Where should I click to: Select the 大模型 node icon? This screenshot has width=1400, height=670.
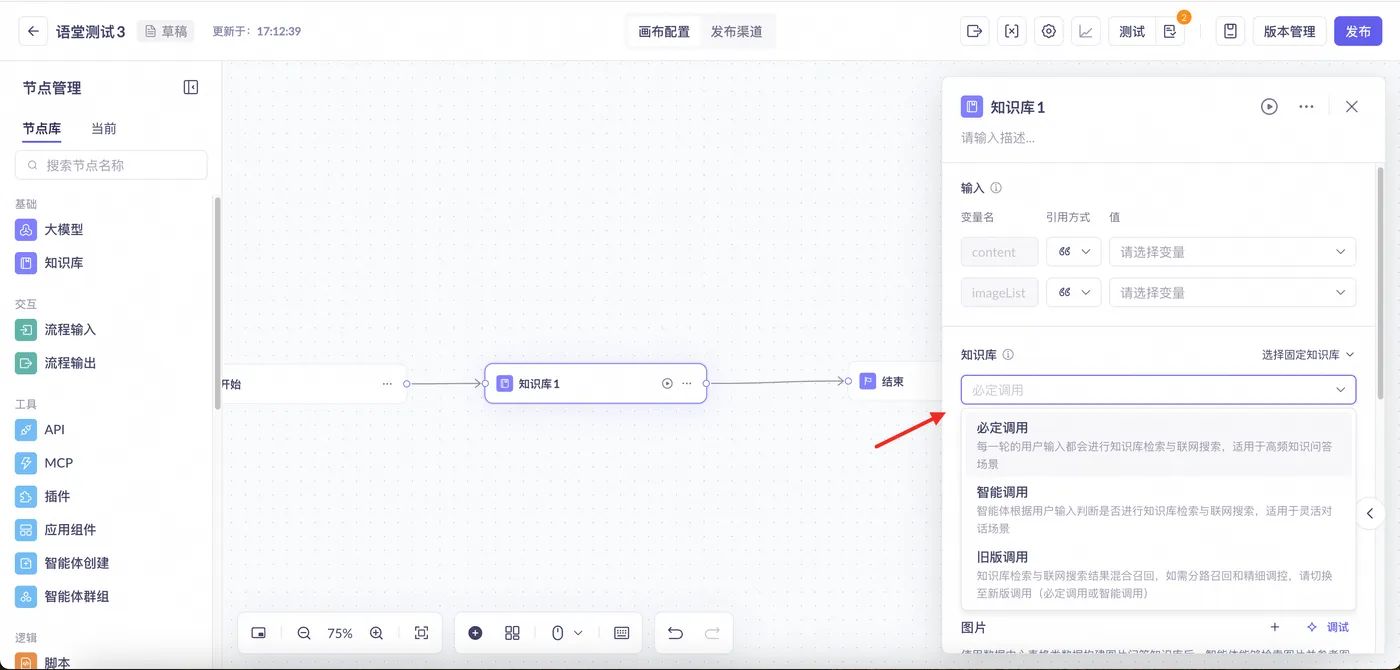pos(26,229)
